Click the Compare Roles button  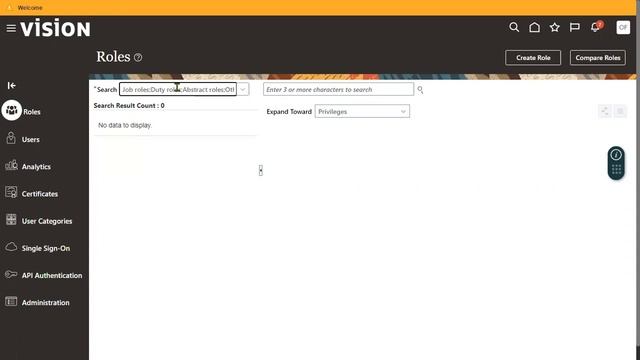[x=598, y=58]
